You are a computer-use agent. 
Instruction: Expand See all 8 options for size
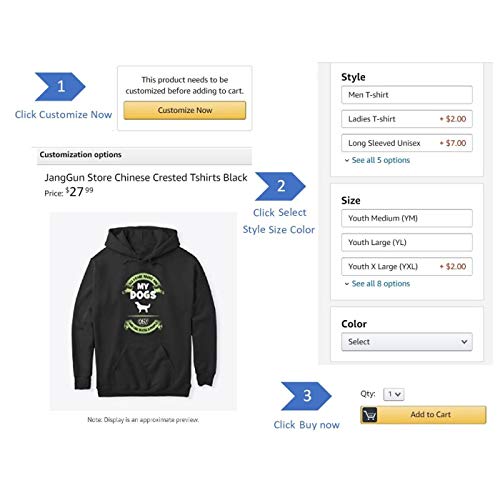click(381, 284)
